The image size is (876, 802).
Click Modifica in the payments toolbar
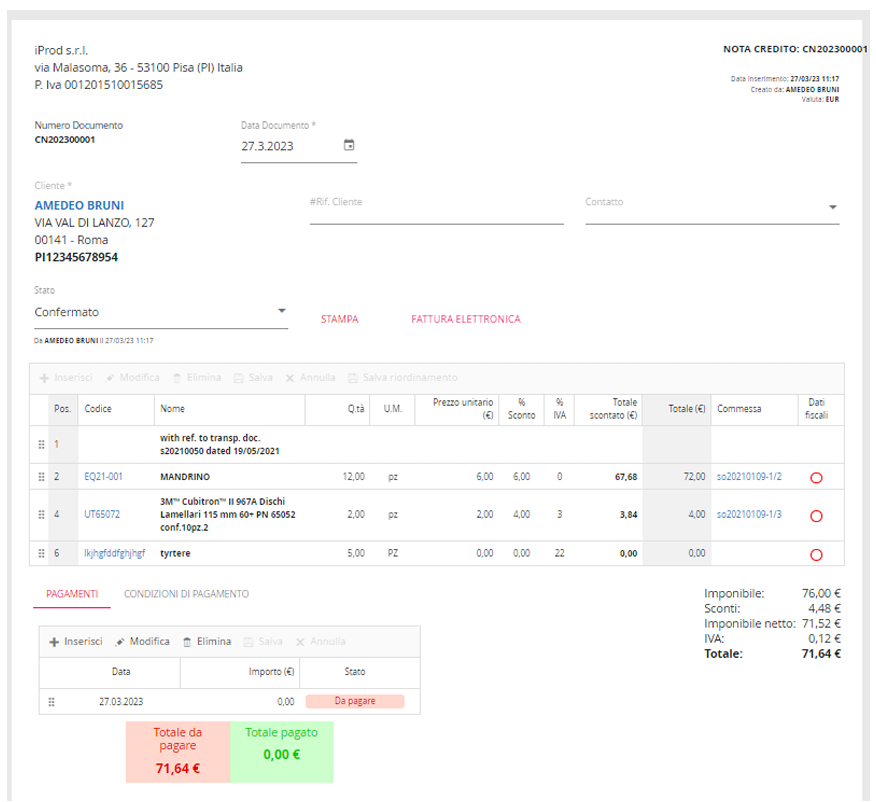pos(143,641)
